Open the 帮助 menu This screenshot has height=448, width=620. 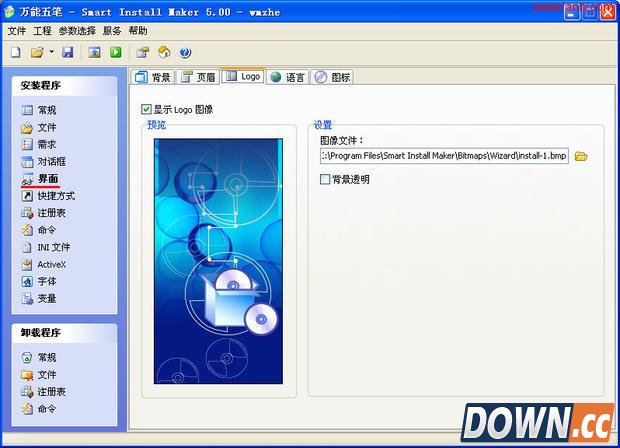click(138, 31)
